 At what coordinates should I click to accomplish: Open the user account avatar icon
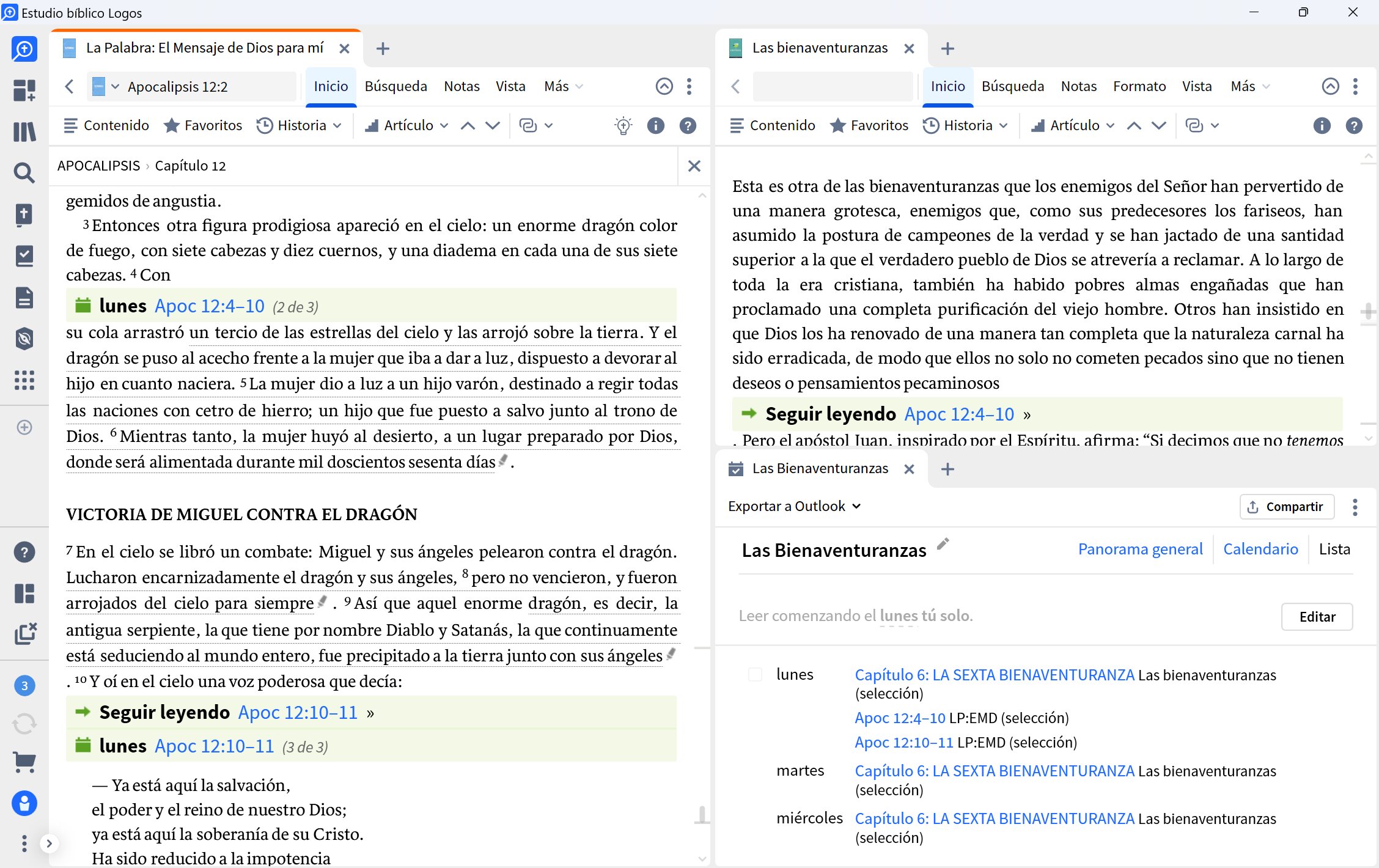[24, 803]
